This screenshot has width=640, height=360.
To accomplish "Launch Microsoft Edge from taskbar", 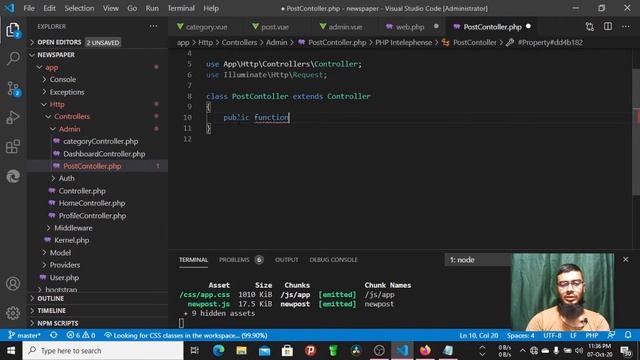I will pyautogui.click(x=218, y=351).
